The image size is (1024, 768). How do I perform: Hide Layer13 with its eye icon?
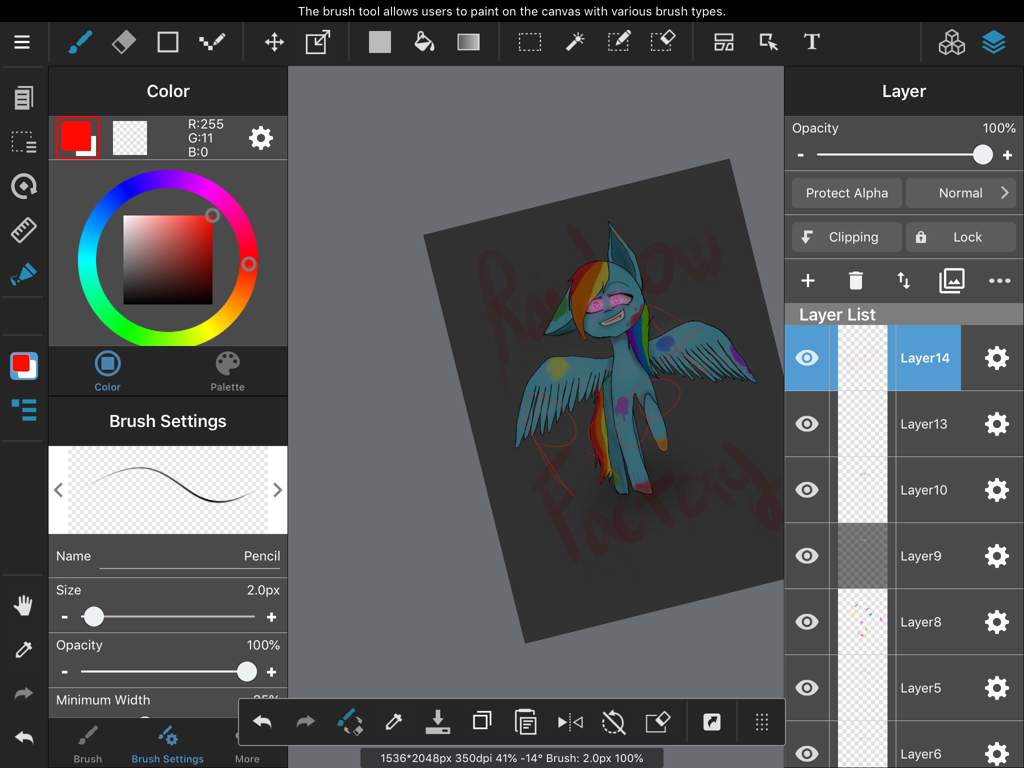click(x=807, y=424)
